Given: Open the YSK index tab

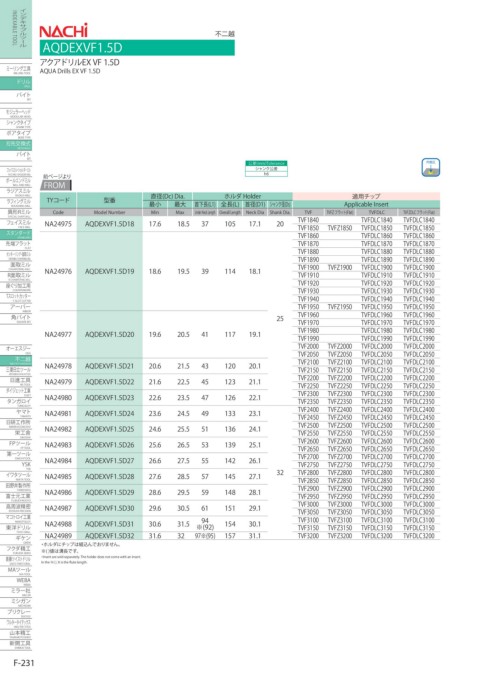Looking at the screenshot, I should [16, 465].
